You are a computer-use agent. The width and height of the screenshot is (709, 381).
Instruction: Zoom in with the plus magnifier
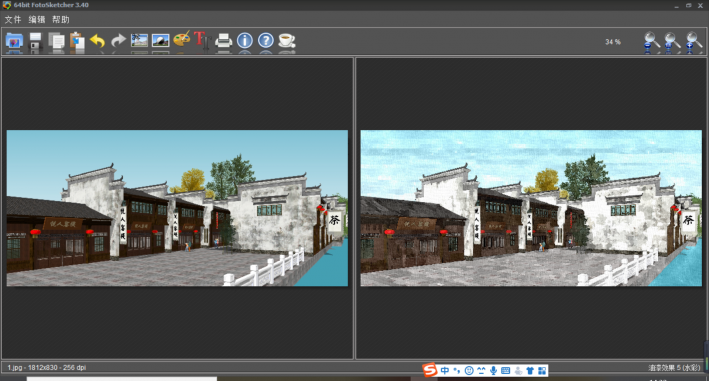point(693,42)
